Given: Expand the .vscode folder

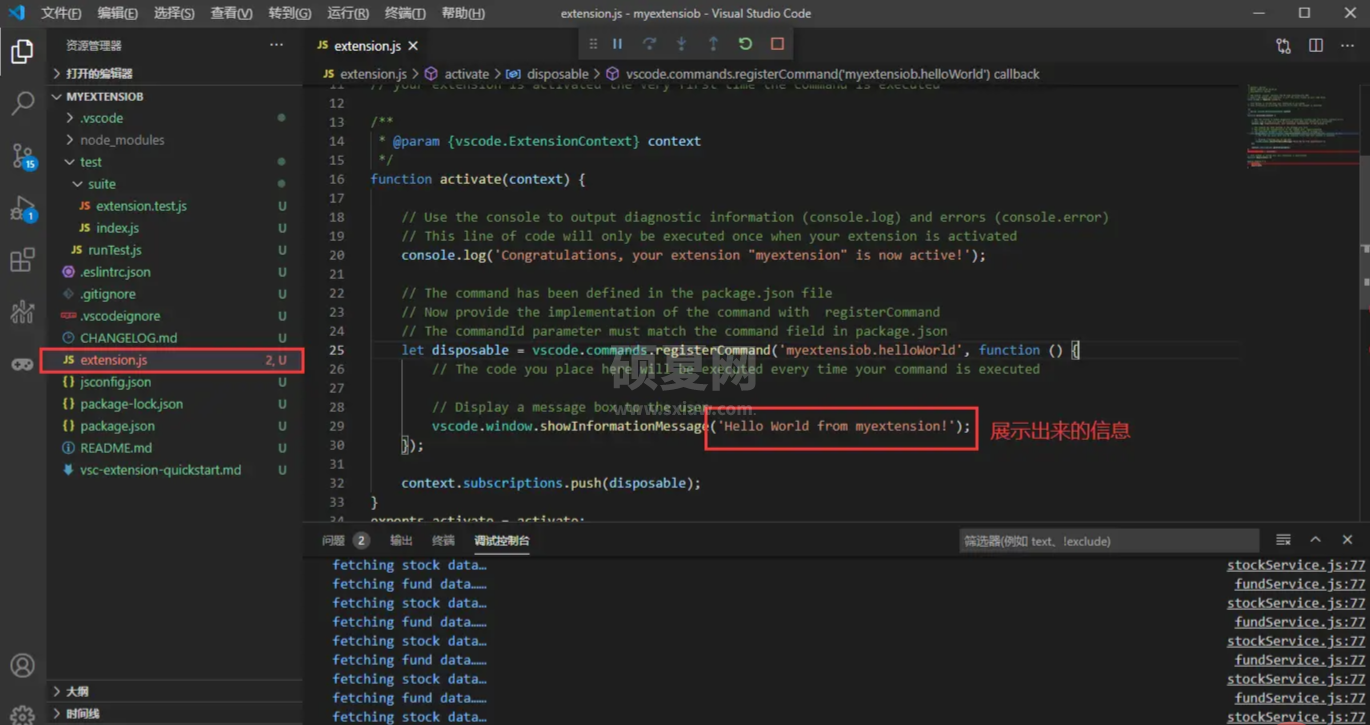Looking at the screenshot, I should (x=175, y=118).
